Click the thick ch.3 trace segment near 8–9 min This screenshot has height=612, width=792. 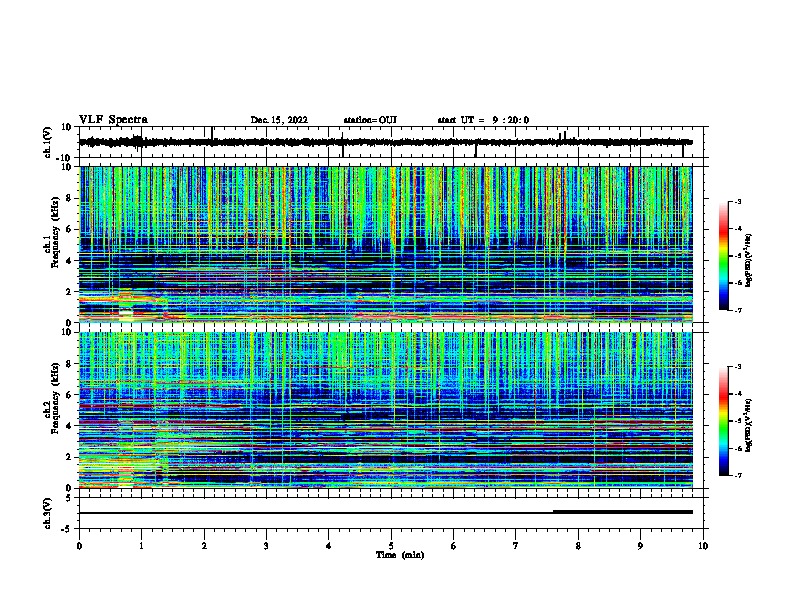pyautogui.click(x=623, y=512)
